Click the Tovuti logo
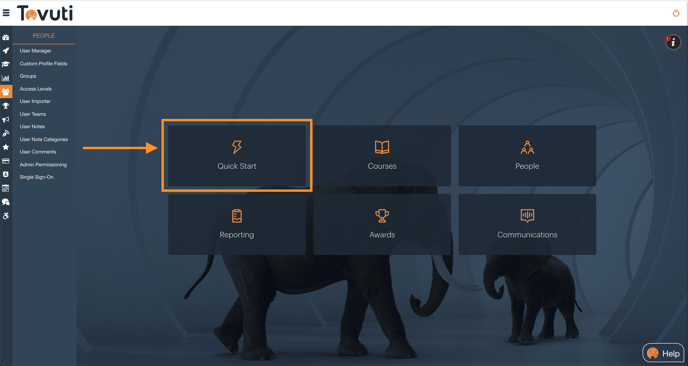This screenshot has width=688, height=366. click(x=45, y=13)
